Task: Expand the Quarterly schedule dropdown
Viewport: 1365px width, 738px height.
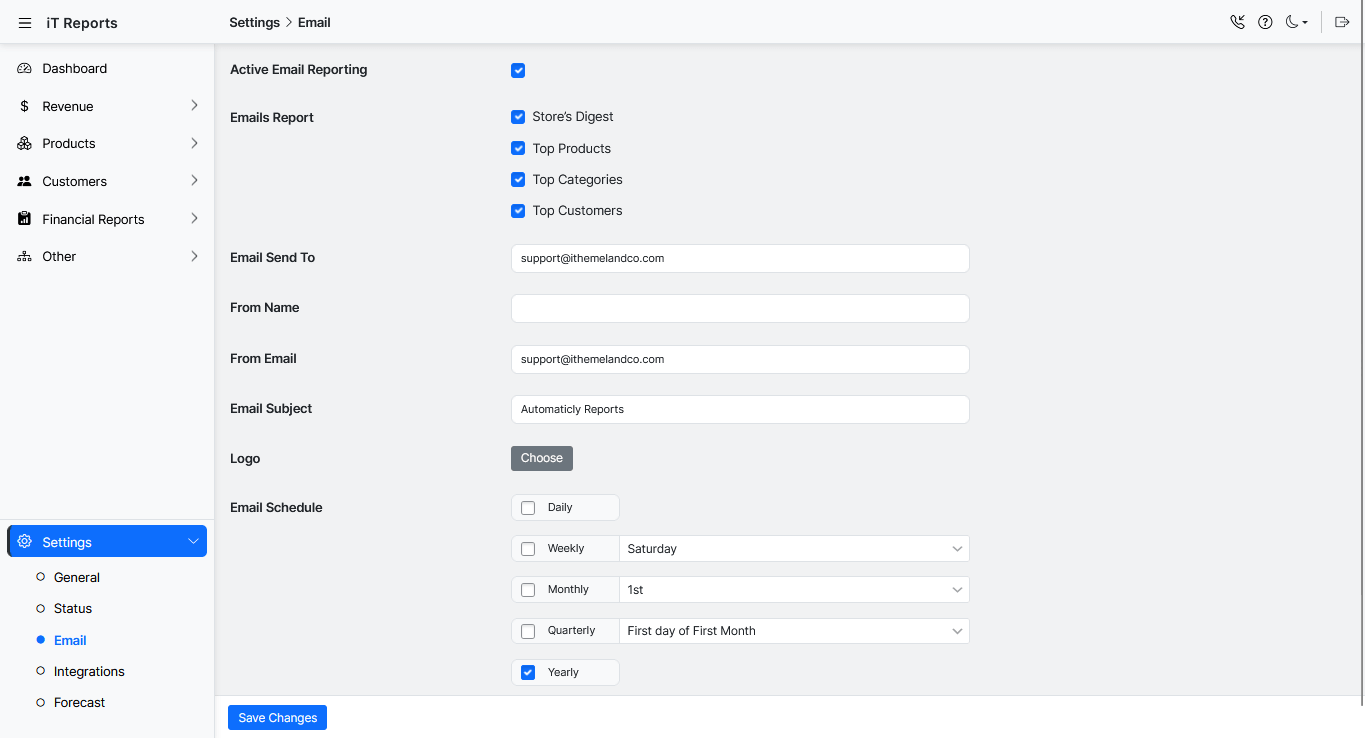Action: tap(794, 631)
